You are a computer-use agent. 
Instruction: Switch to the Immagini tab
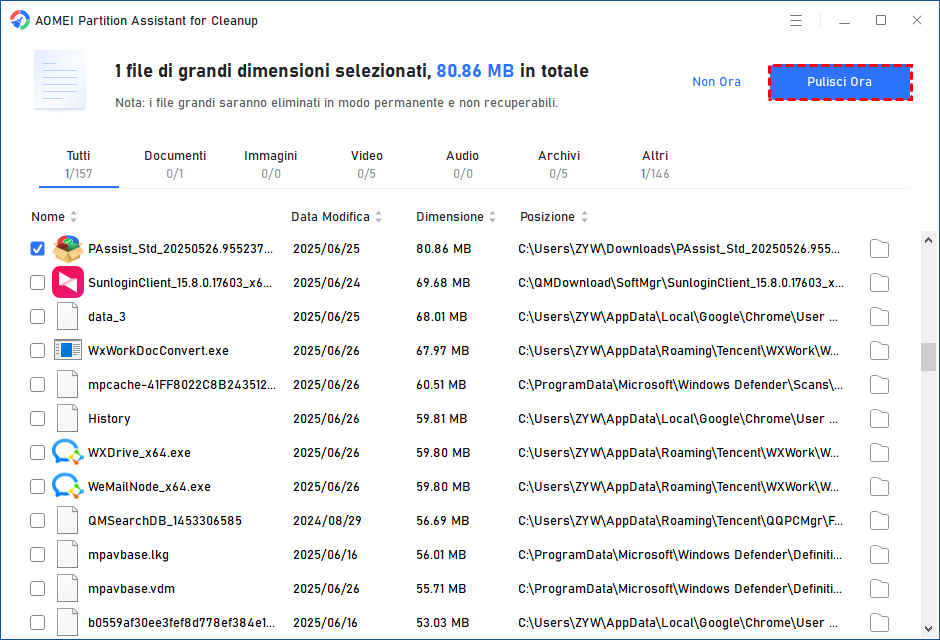click(x=270, y=165)
